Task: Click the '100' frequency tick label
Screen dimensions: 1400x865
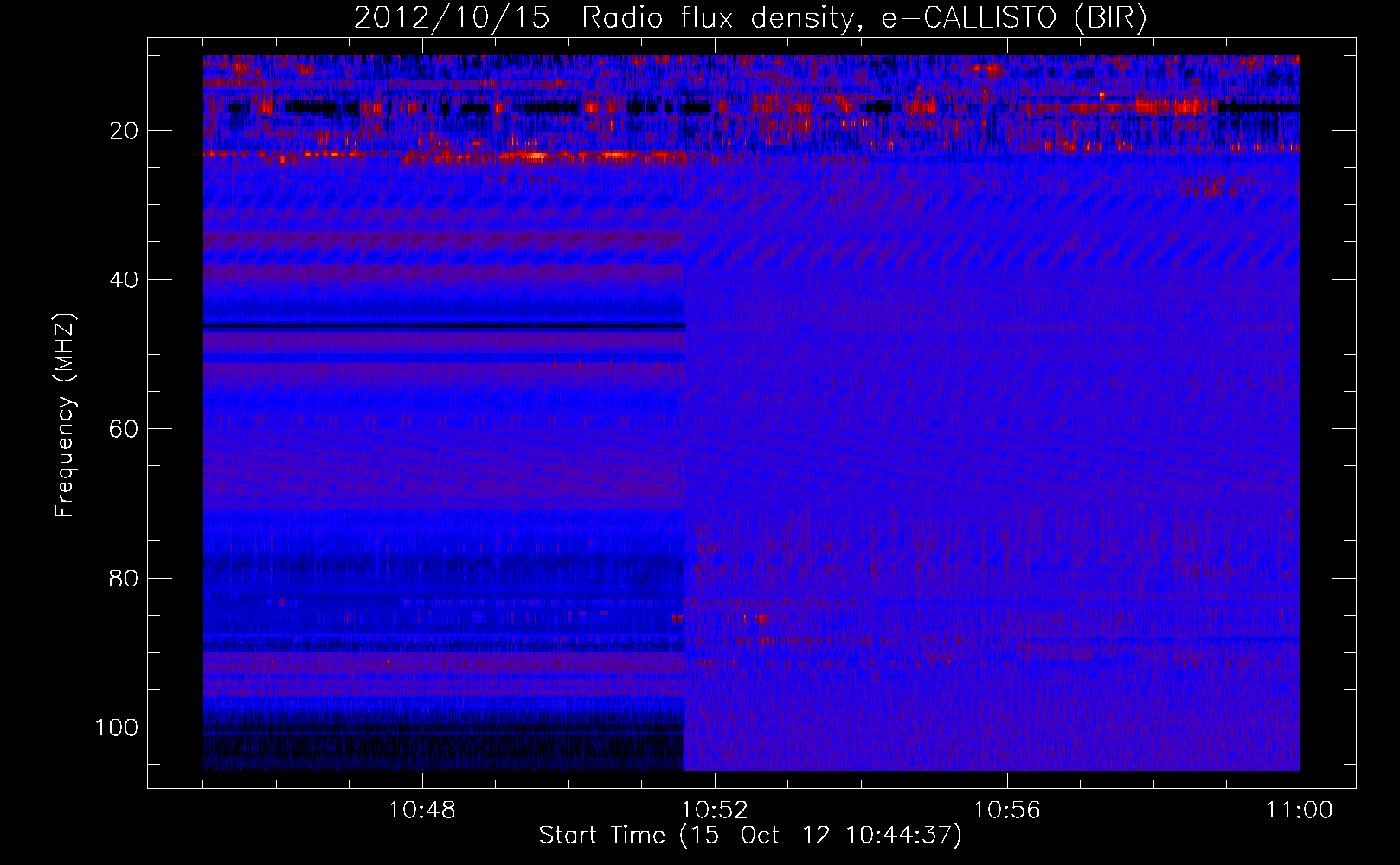Action: (116, 727)
